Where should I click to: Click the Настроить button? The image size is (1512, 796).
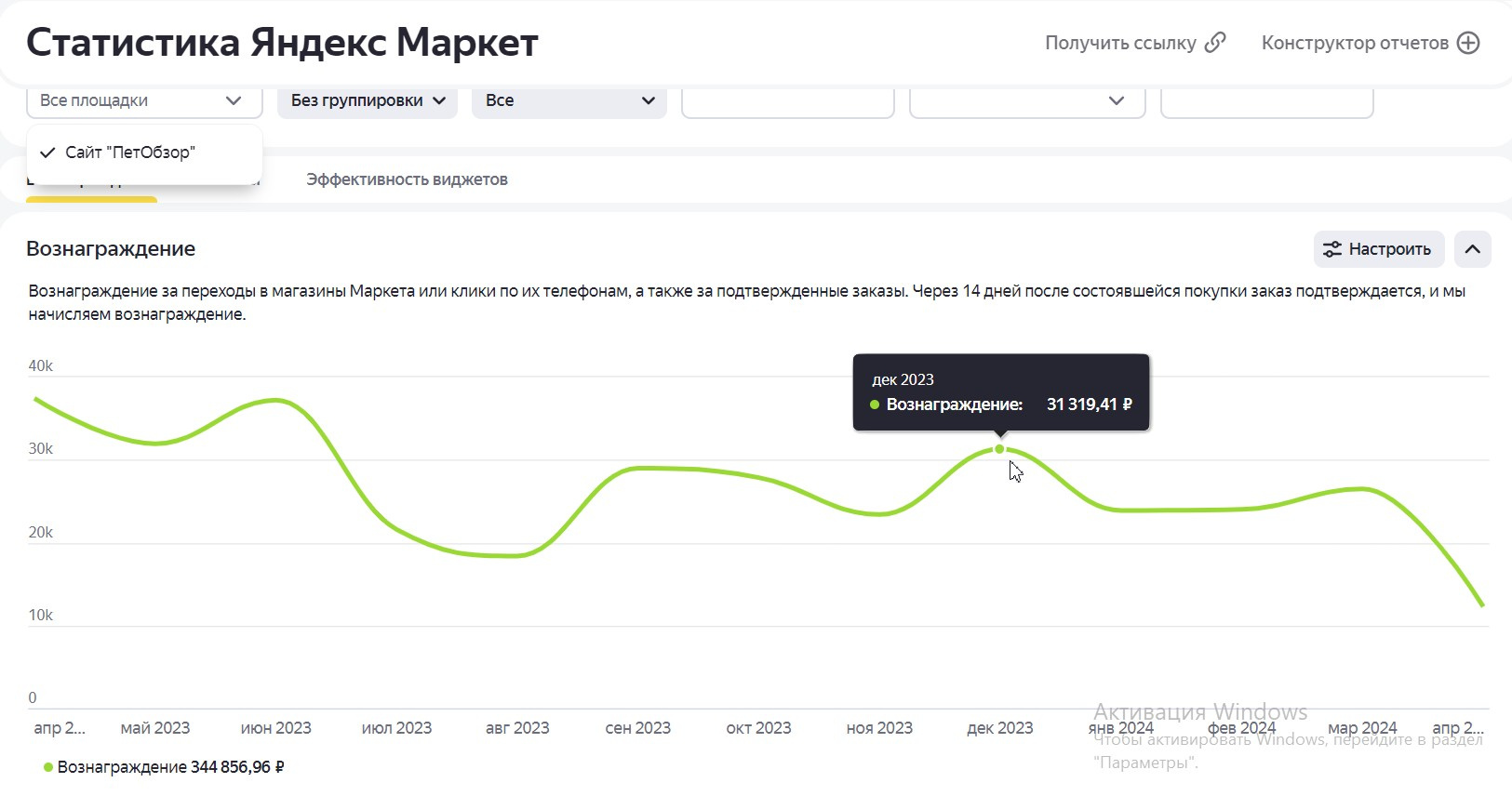[x=1379, y=249]
